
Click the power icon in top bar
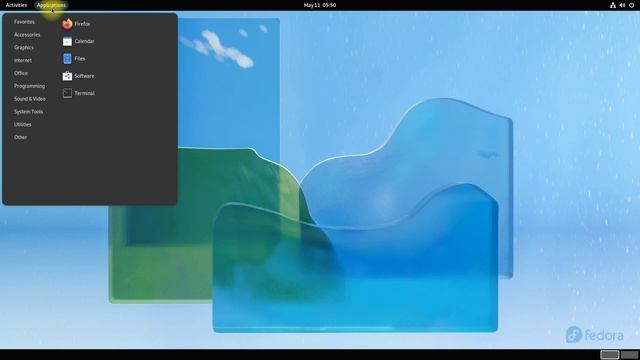click(x=631, y=5)
